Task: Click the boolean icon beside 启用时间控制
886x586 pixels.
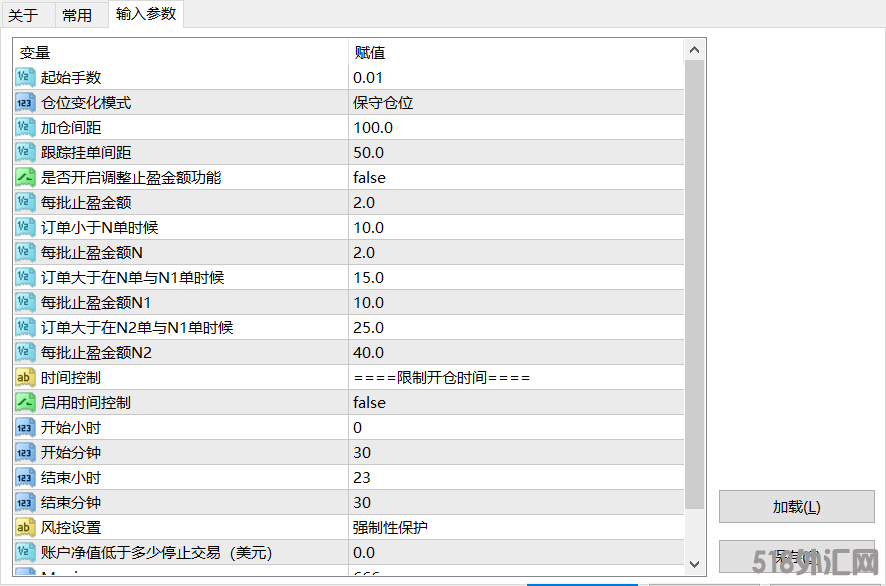Action: pyautogui.click(x=26, y=403)
